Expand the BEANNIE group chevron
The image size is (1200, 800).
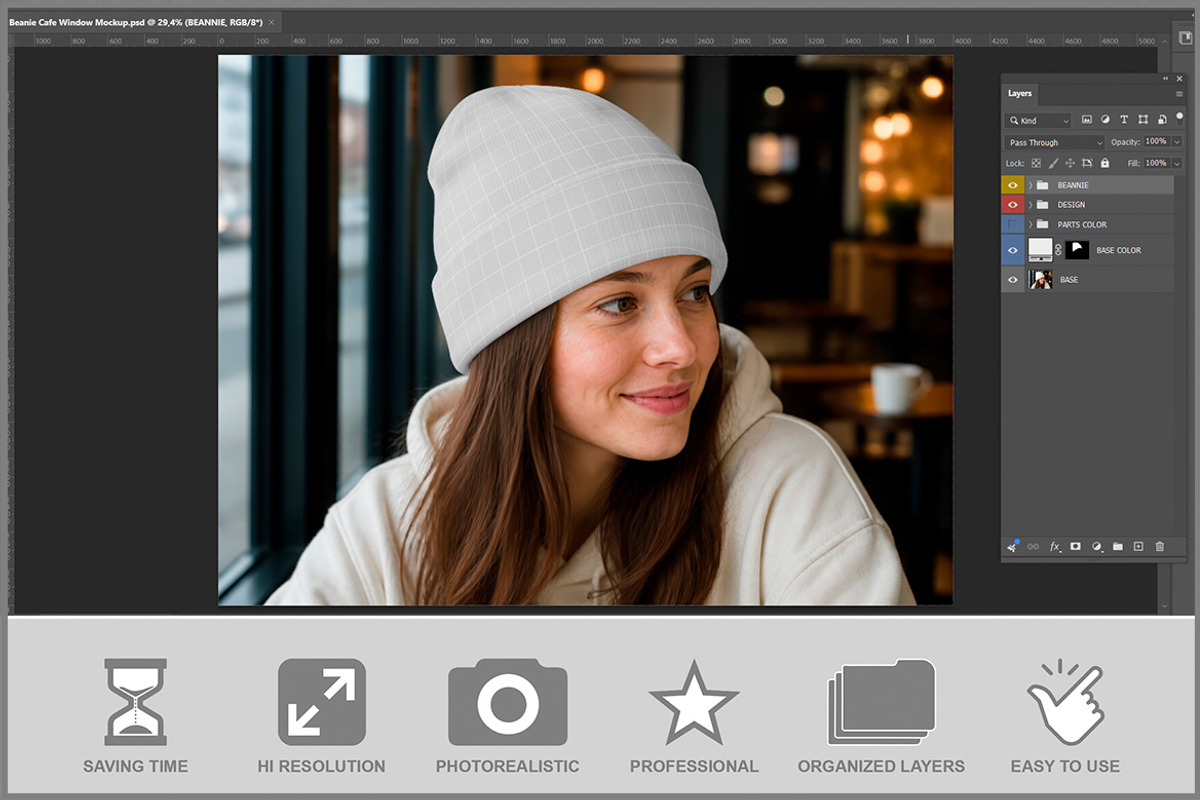1030,185
